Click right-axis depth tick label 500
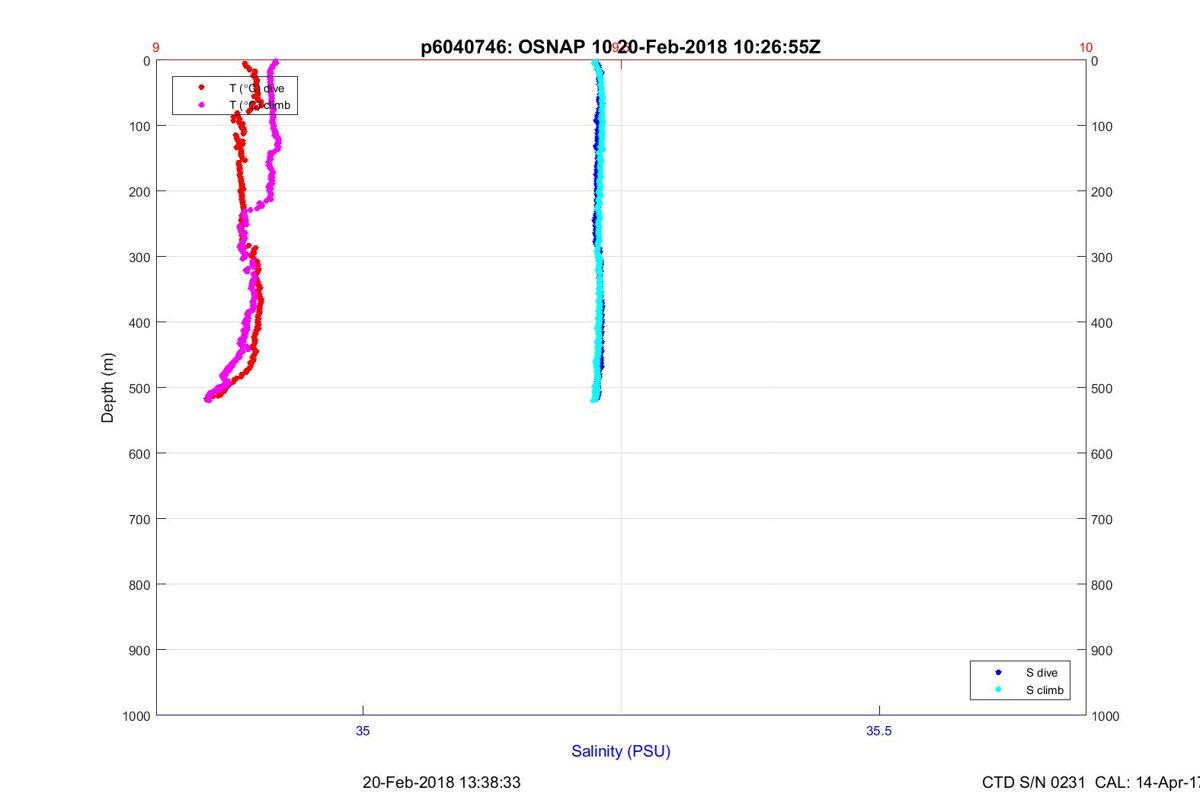The width and height of the screenshot is (1200, 804). point(1103,388)
